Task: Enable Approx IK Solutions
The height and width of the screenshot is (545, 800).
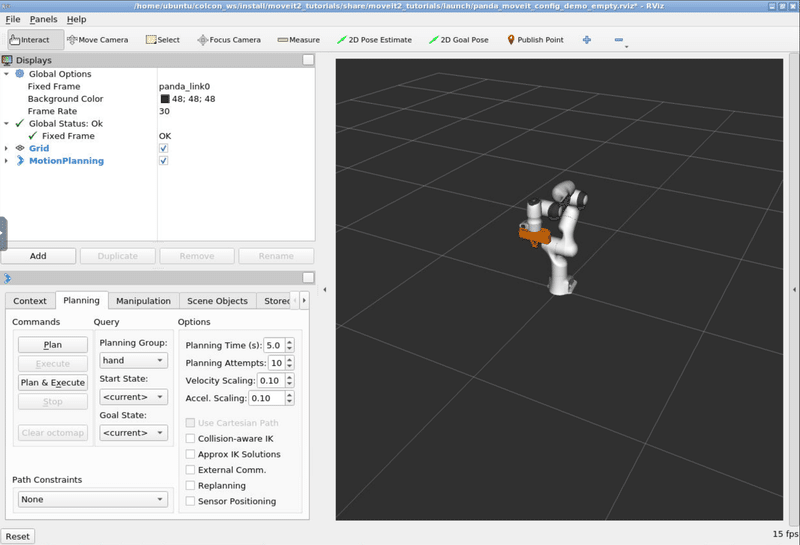Action: click(x=190, y=454)
